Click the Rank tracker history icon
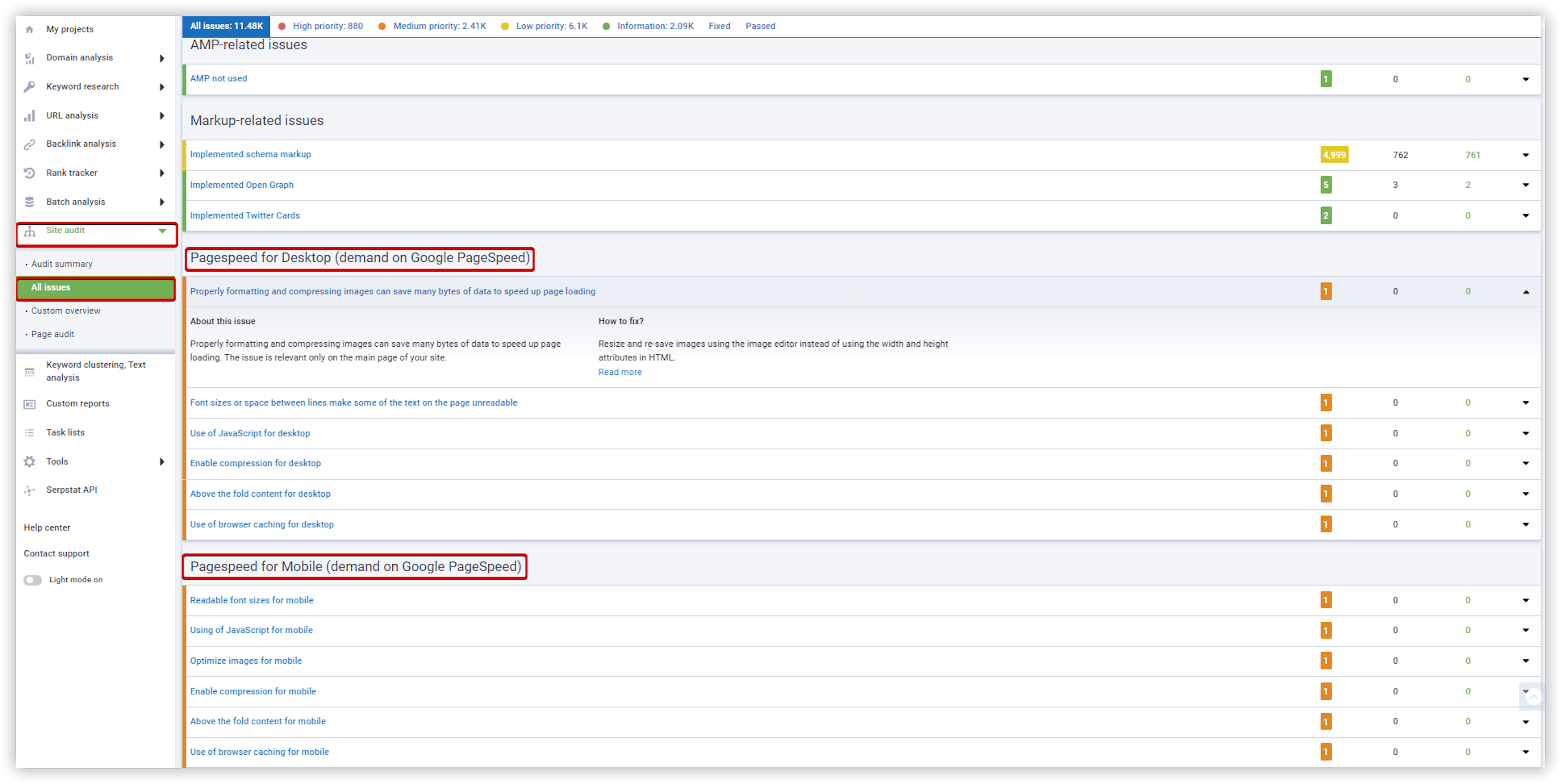1561x784 pixels. (29, 173)
